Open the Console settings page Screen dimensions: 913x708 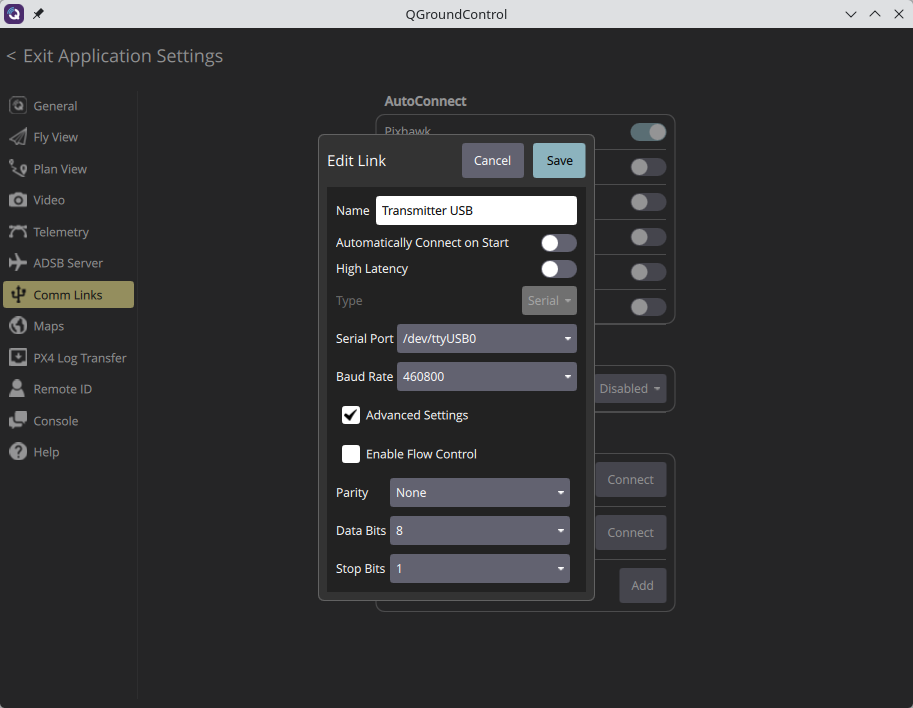(x=55, y=421)
